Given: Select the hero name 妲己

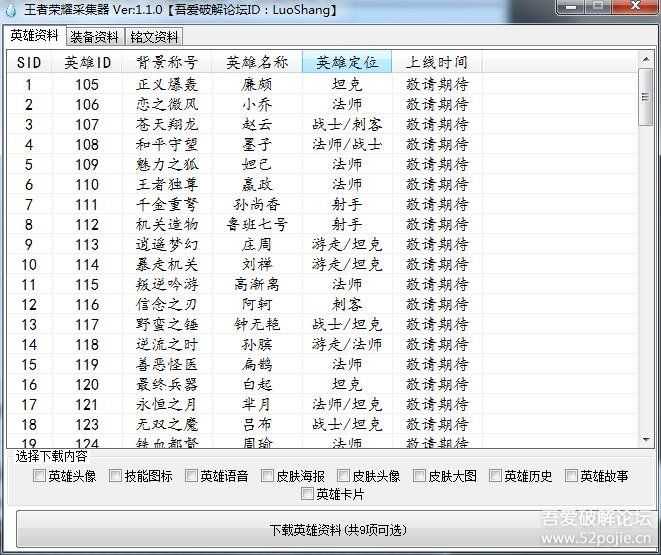Looking at the screenshot, I should 257,164.
